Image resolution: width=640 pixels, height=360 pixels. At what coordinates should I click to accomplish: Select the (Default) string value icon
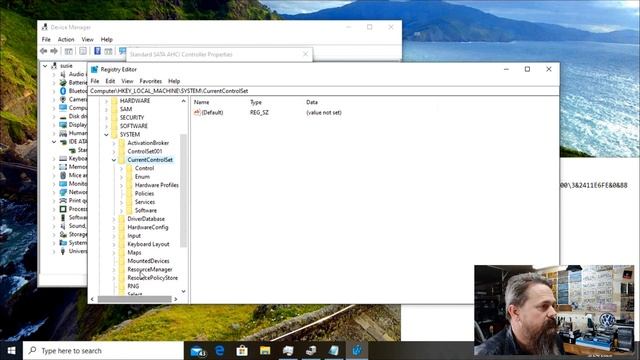tap(197, 112)
